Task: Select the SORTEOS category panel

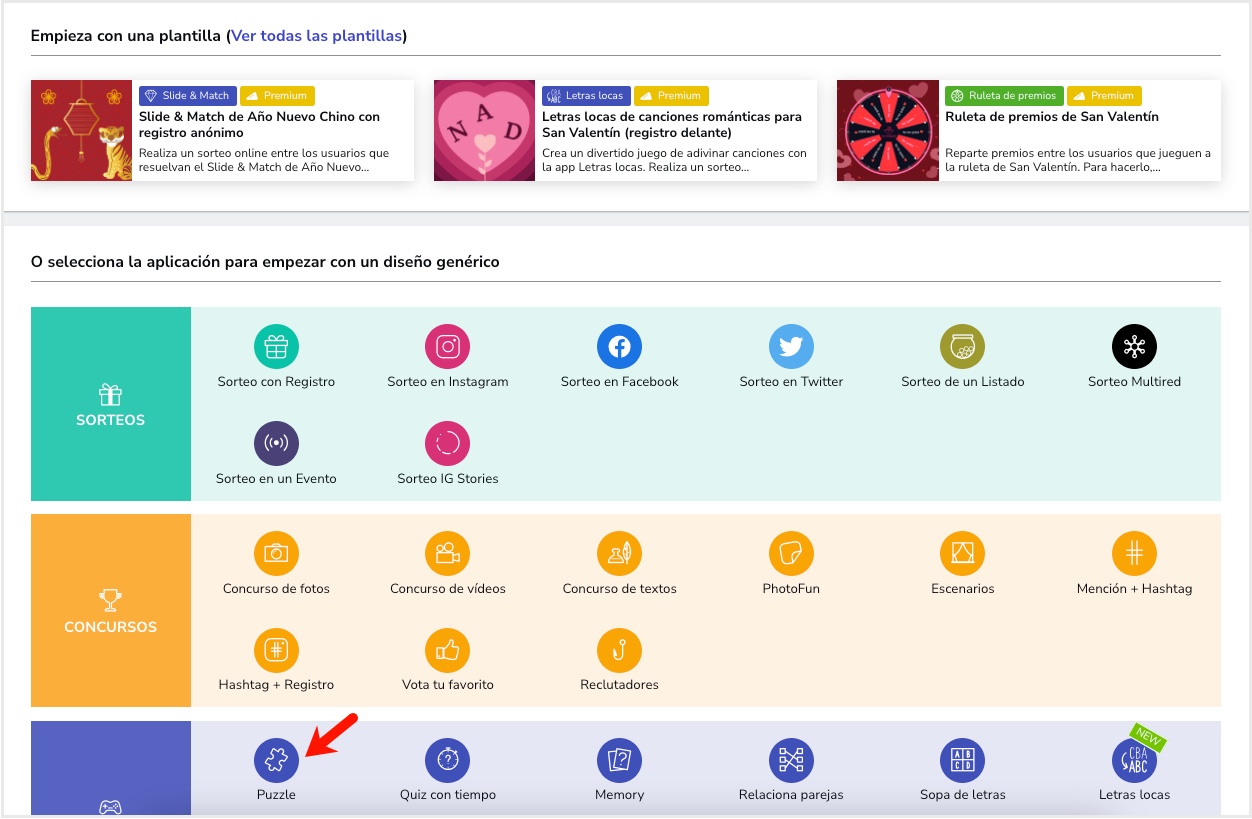Action: point(111,404)
